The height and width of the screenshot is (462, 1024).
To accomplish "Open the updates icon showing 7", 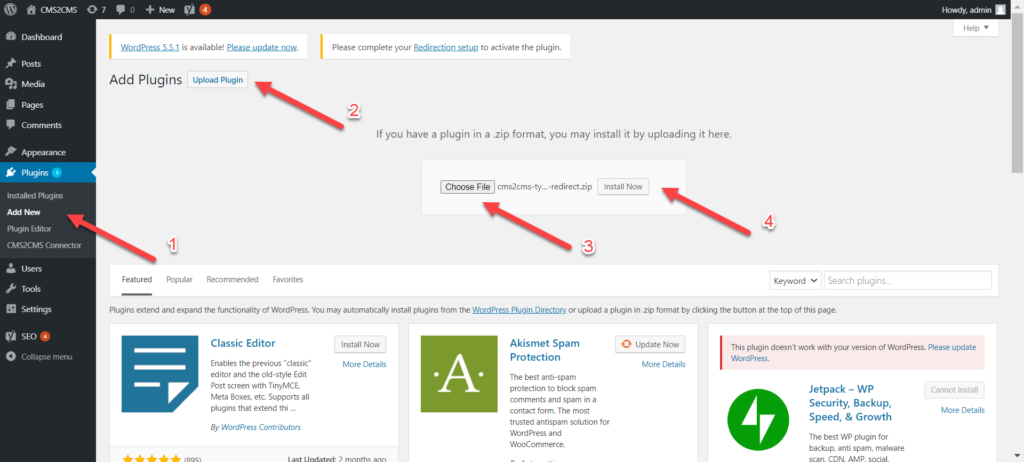I will 91,10.
